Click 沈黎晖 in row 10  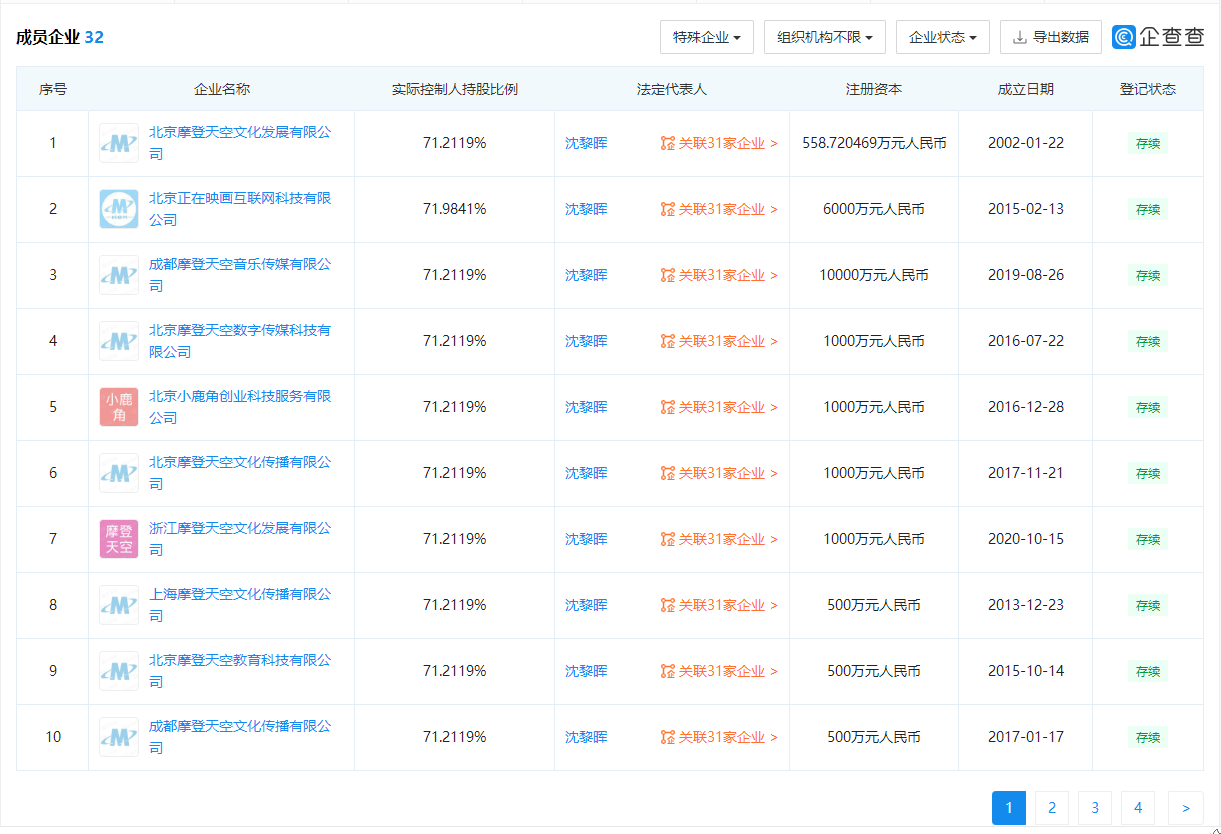586,737
